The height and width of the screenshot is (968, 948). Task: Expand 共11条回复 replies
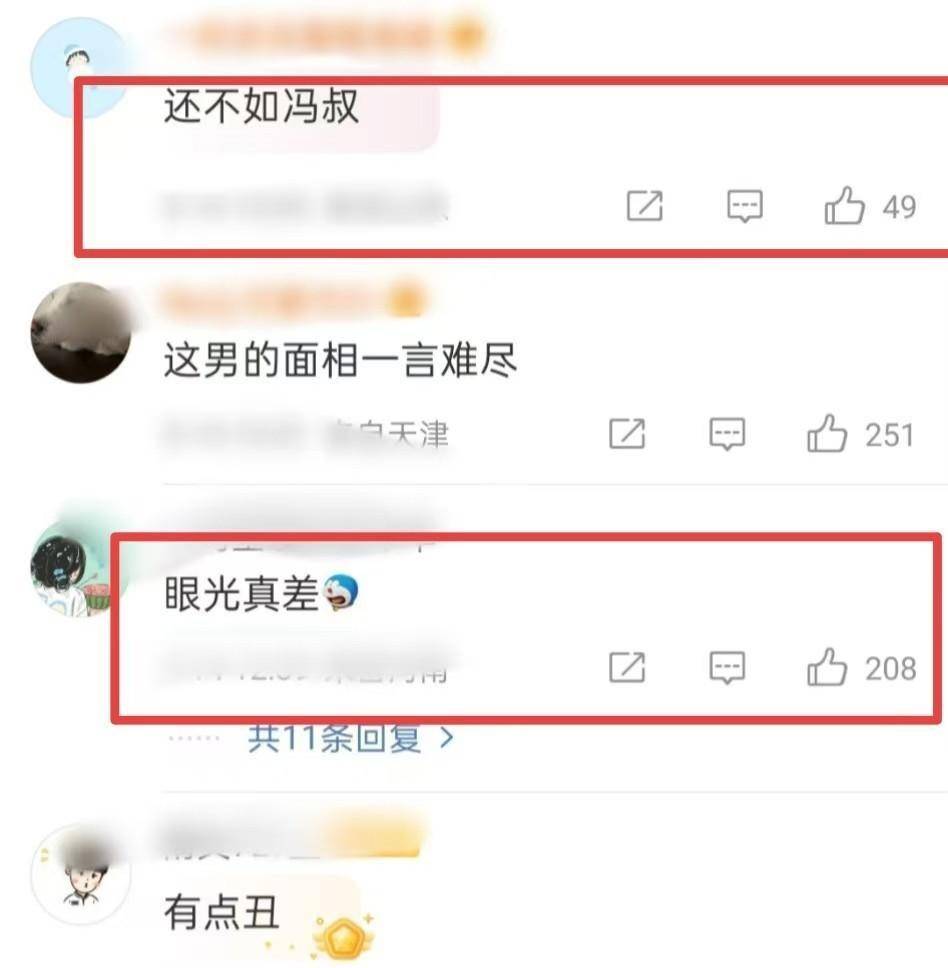point(335,737)
